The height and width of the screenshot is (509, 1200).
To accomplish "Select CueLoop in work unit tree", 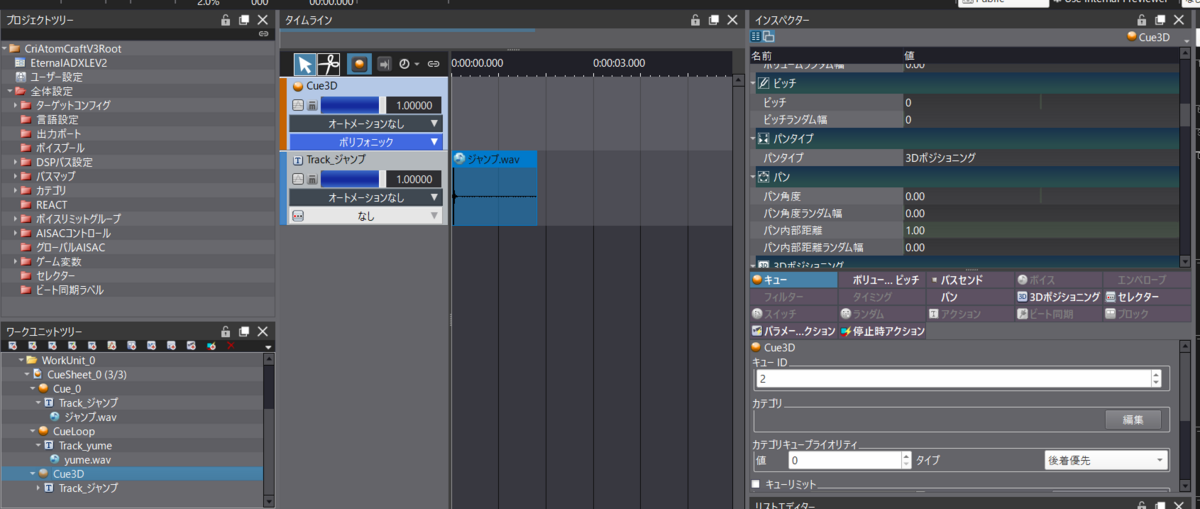I will click(73, 431).
